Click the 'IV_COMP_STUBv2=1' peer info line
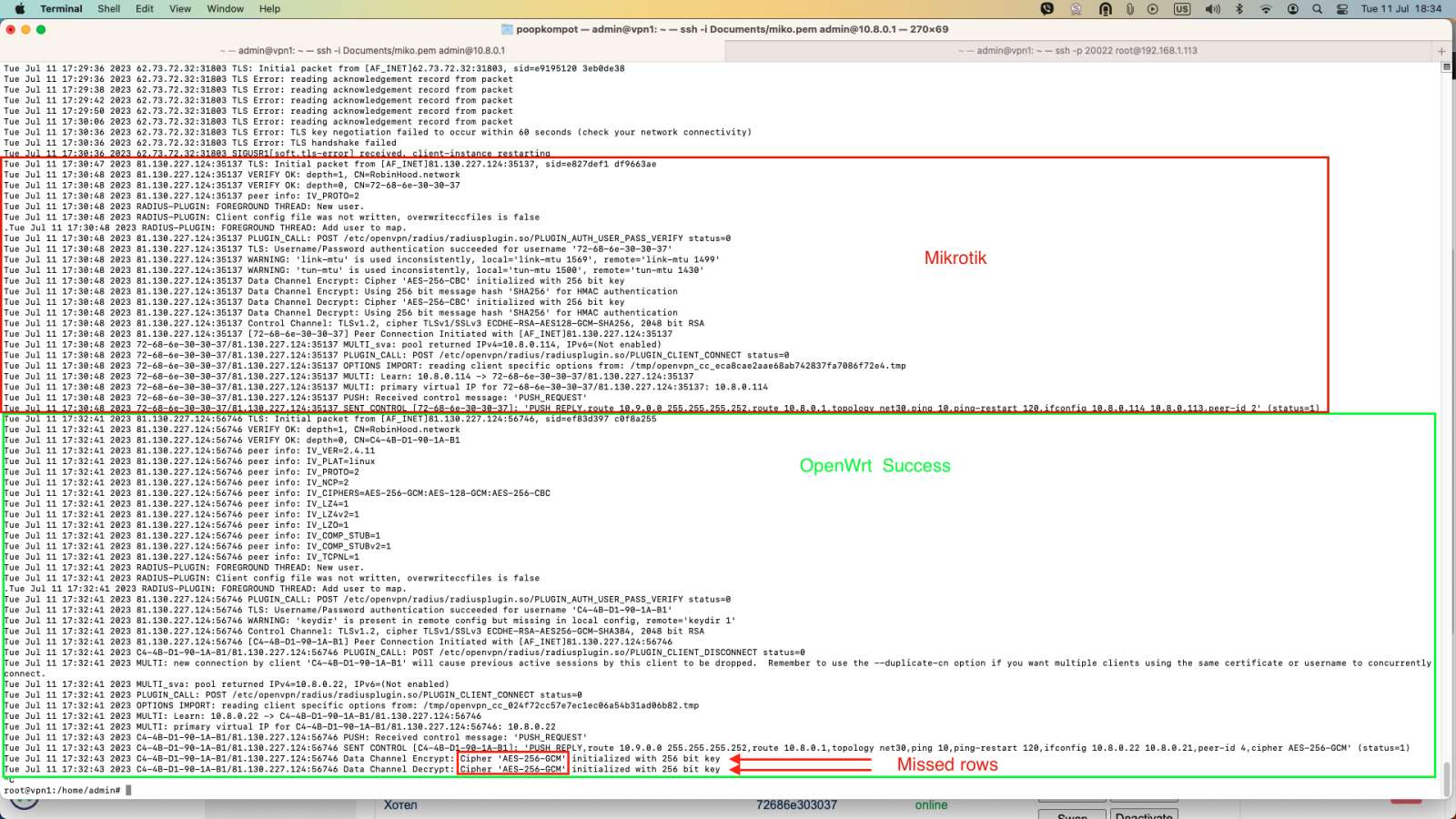 (197, 546)
